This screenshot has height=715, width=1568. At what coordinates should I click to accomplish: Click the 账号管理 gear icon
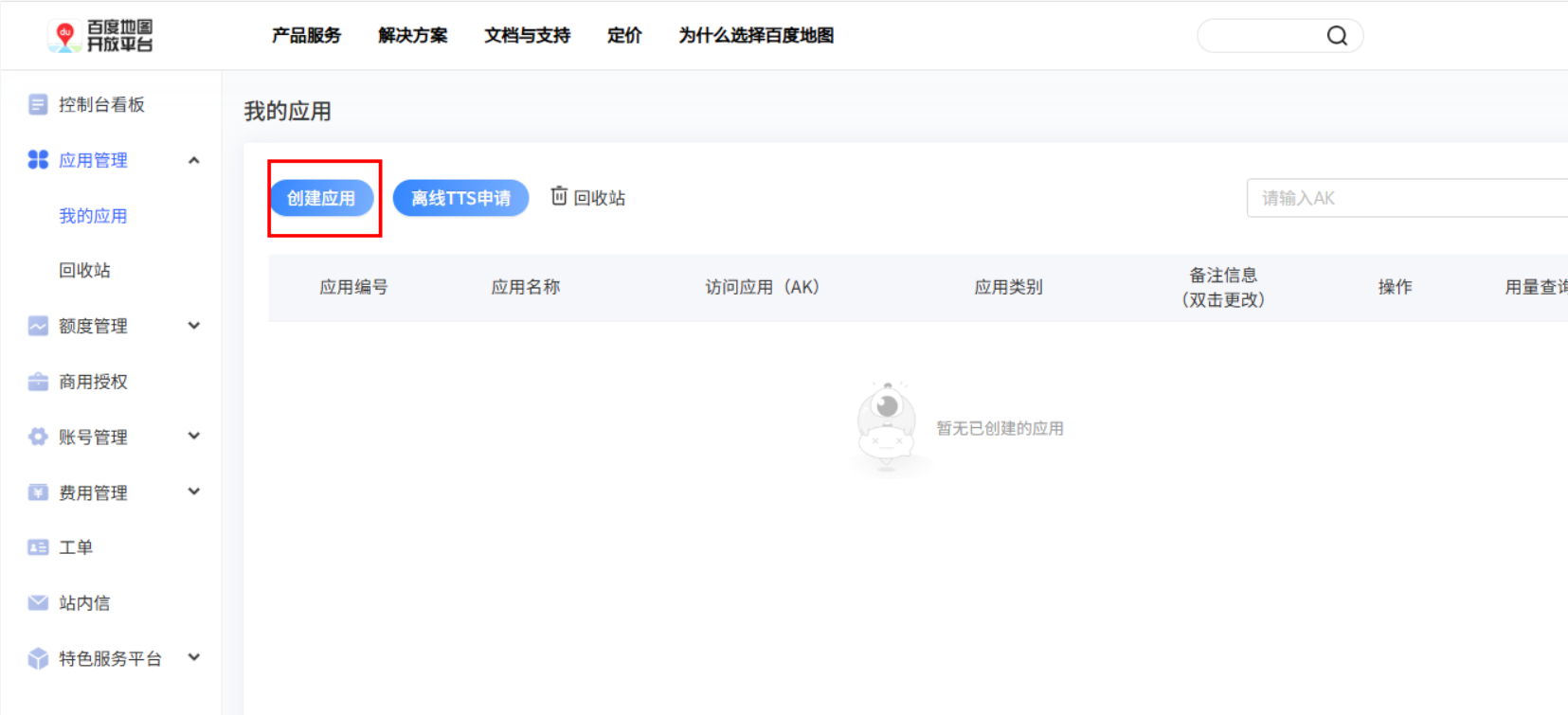(38, 437)
